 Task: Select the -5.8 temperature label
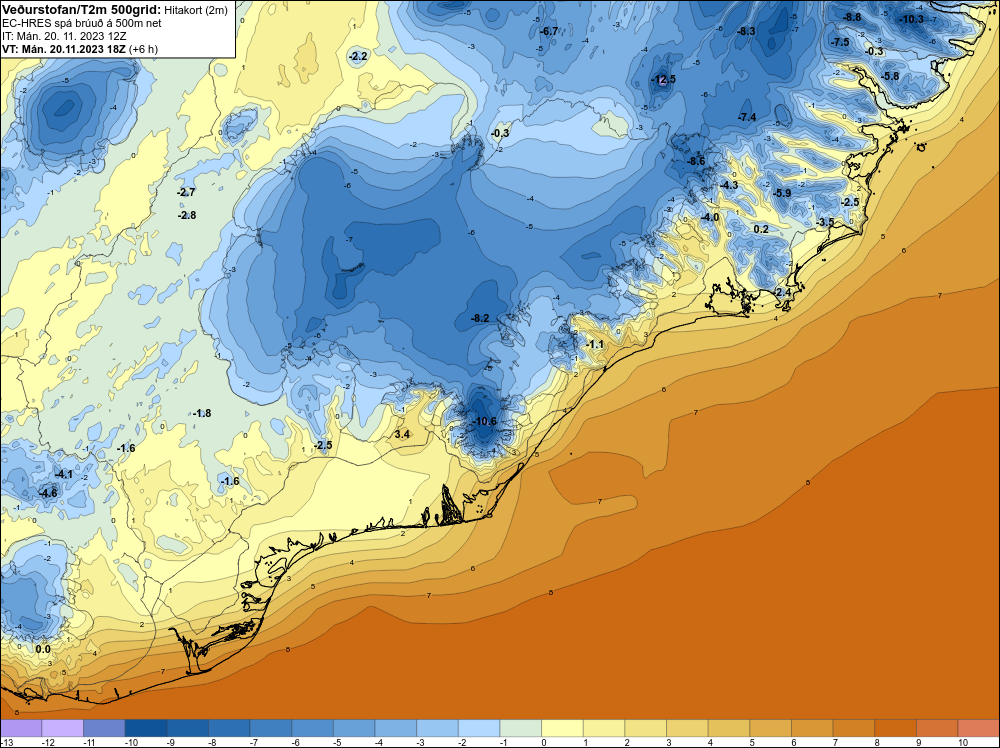pyautogui.click(x=890, y=77)
